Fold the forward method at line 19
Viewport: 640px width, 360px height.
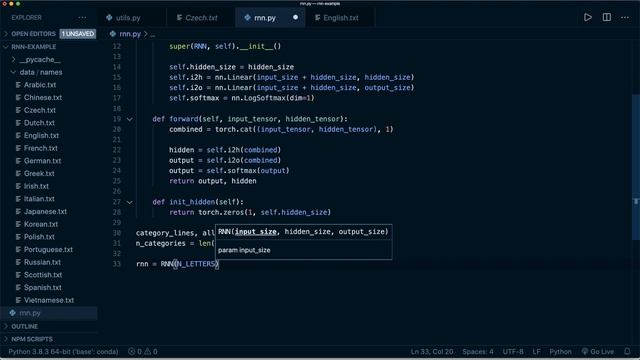(129, 119)
